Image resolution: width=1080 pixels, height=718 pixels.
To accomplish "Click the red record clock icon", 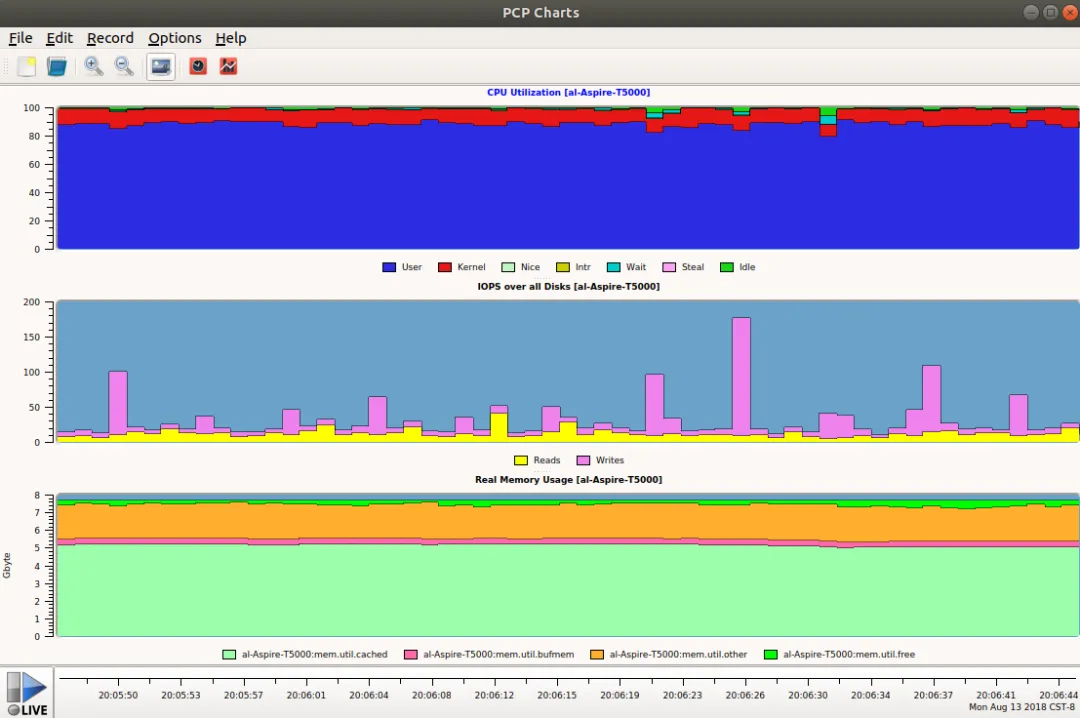I will coord(198,66).
